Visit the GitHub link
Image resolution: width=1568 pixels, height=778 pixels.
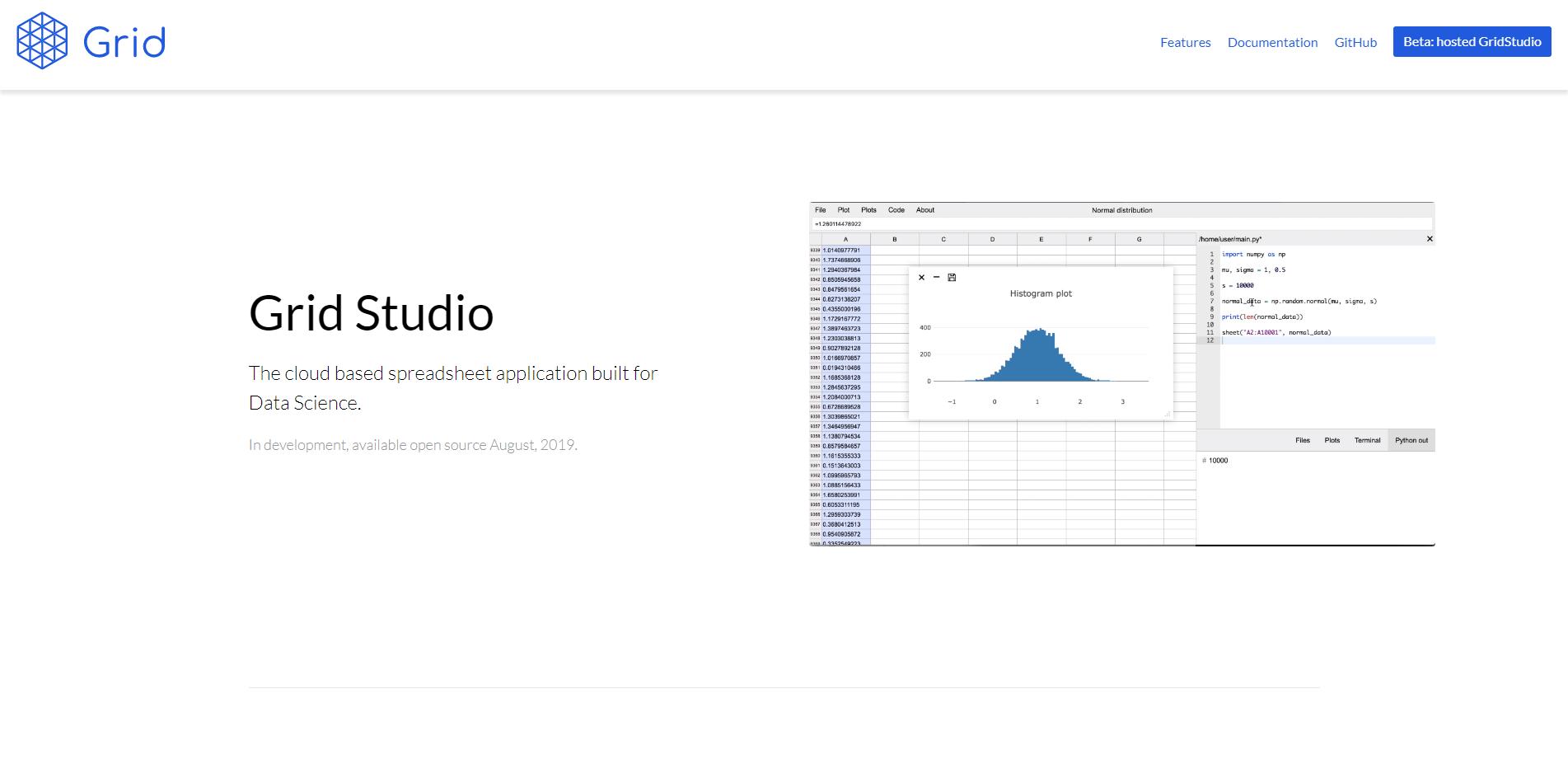[x=1355, y=43]
